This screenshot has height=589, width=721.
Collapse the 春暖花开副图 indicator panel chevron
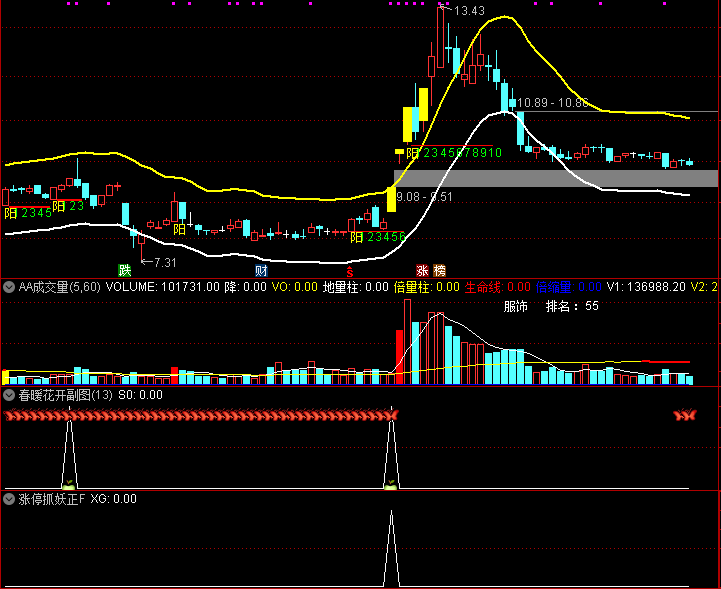tap(9, 395)
